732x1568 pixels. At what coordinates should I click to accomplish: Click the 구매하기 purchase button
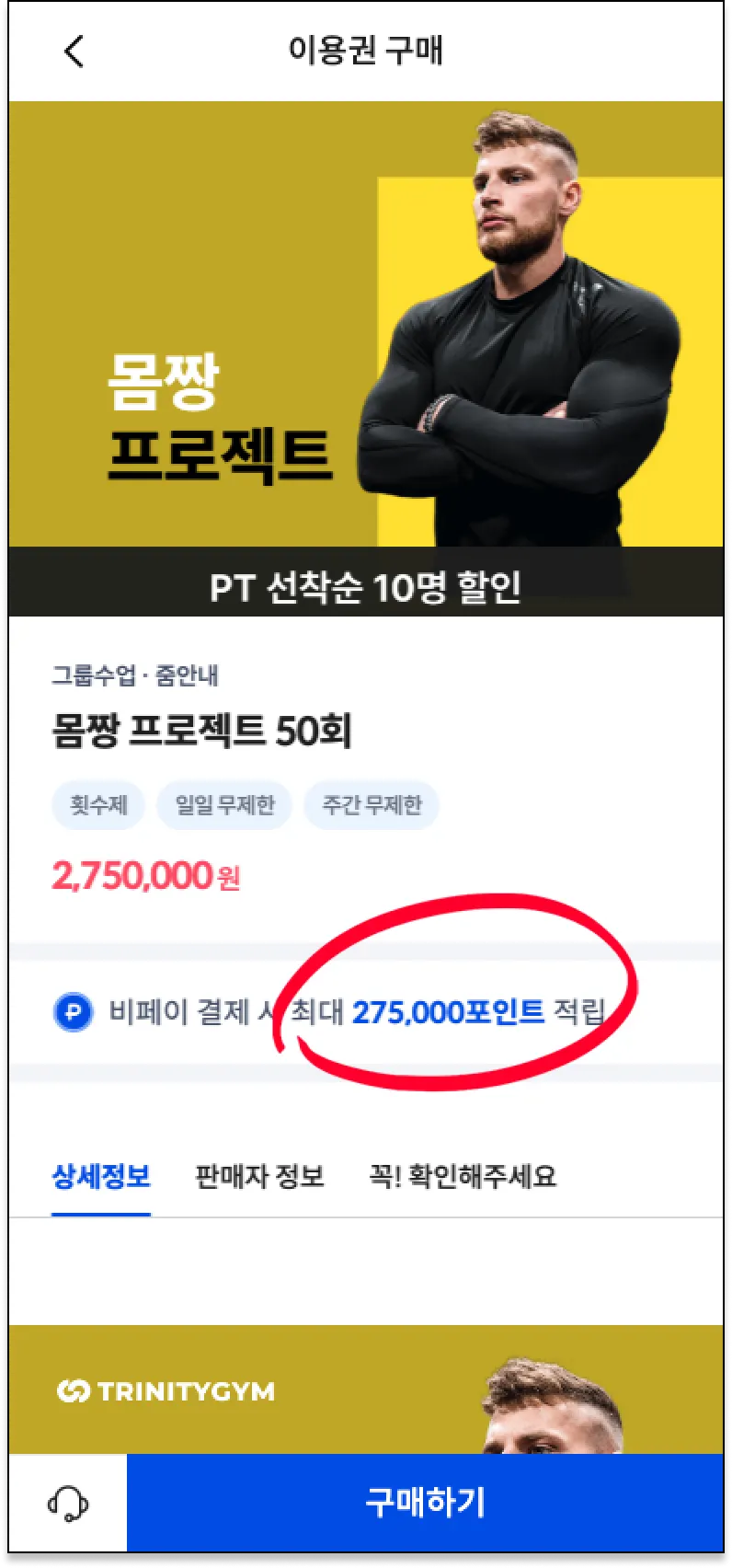pyautogui.click(x=425, y=1503)
